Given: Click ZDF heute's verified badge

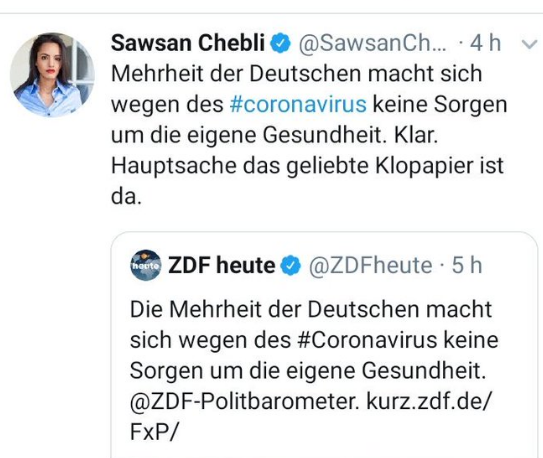Looking at the screenshot, I should (x=290, y=266).
